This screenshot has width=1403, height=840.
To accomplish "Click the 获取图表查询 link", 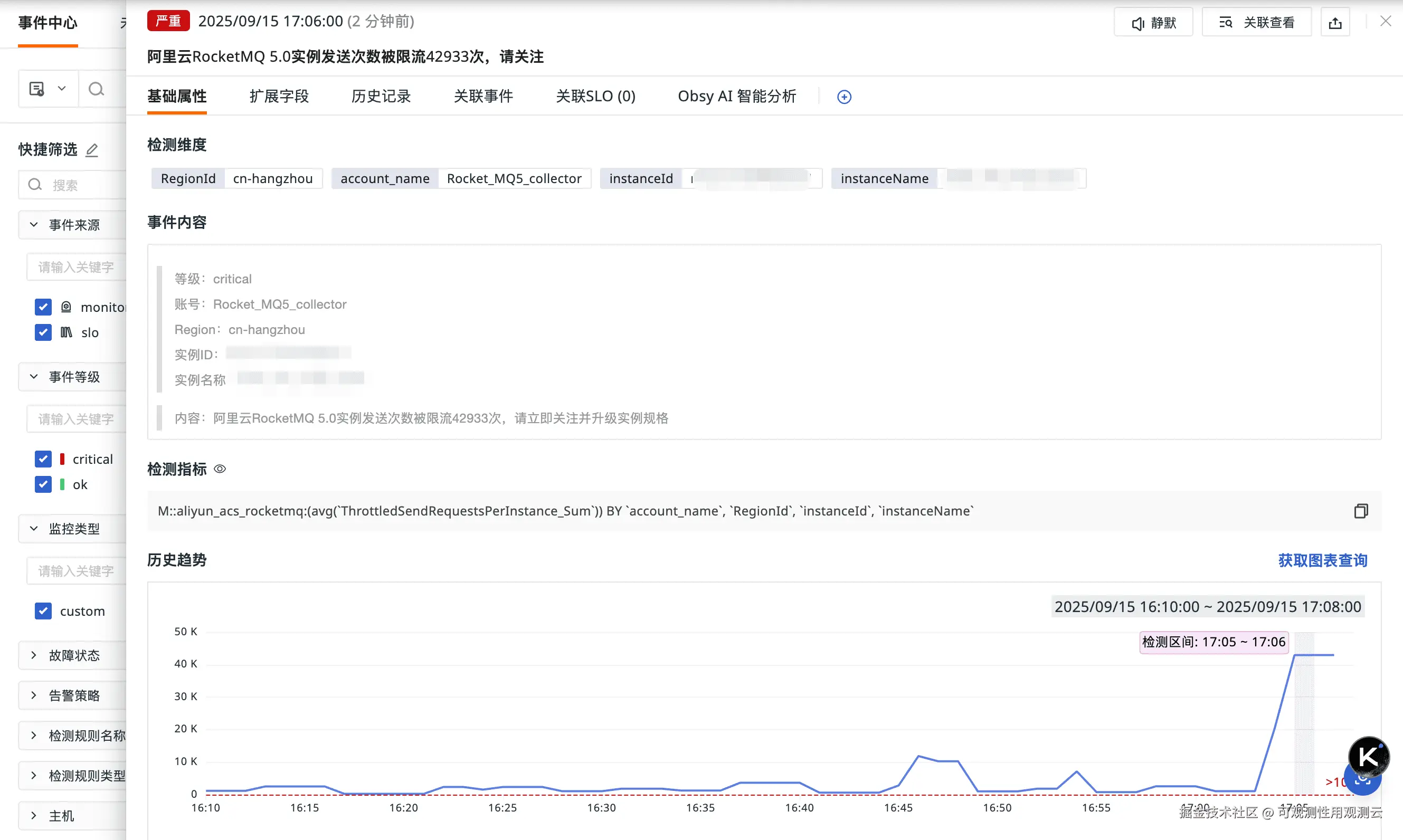I will pos(1322,560).
